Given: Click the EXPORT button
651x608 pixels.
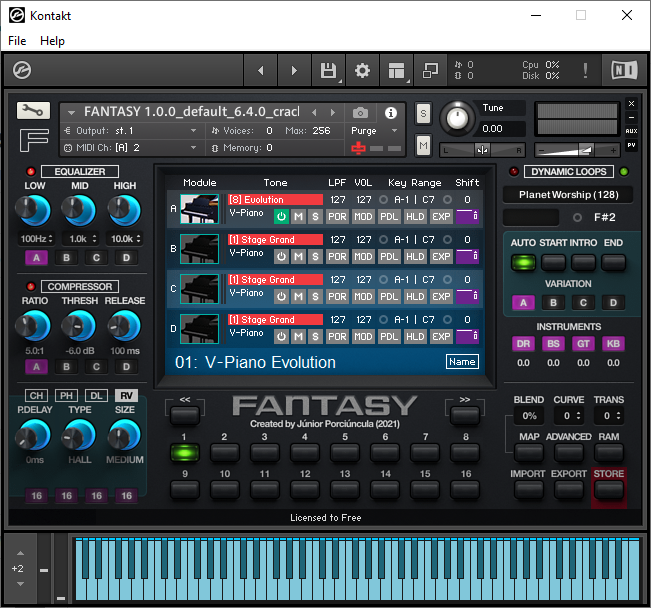Looking at the screenshot, I should pyautogui.click(x=569, y=489).
